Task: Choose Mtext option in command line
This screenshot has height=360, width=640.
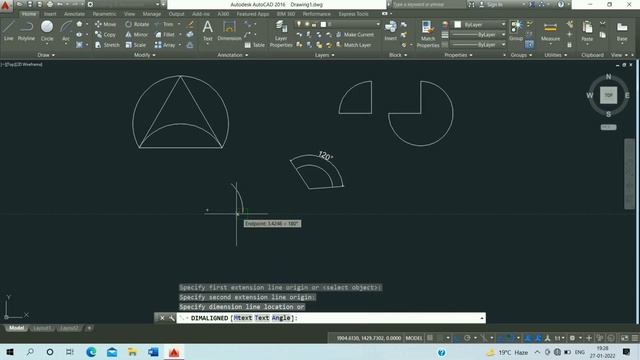Action: (x=242, y=318)
